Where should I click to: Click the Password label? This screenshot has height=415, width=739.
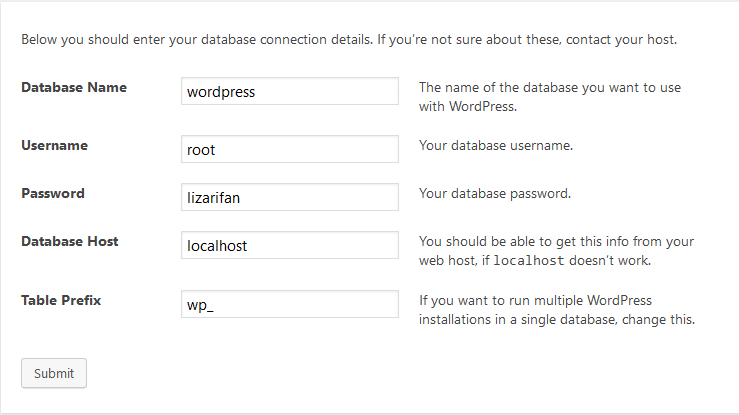coord(53,193)
